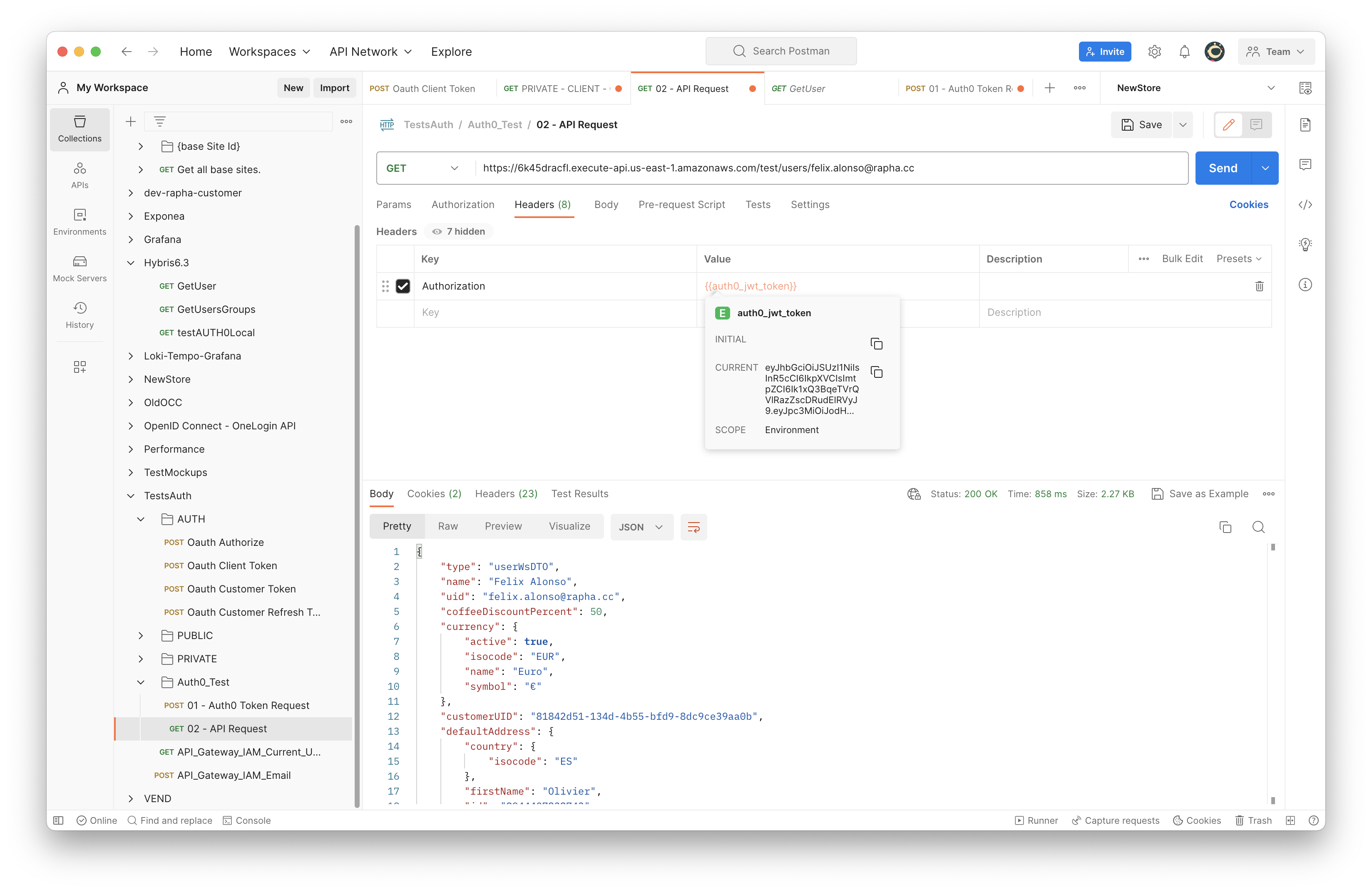1372x892 pixels.
Task: Delete the Authorization header row
Action: [1259, 286]
